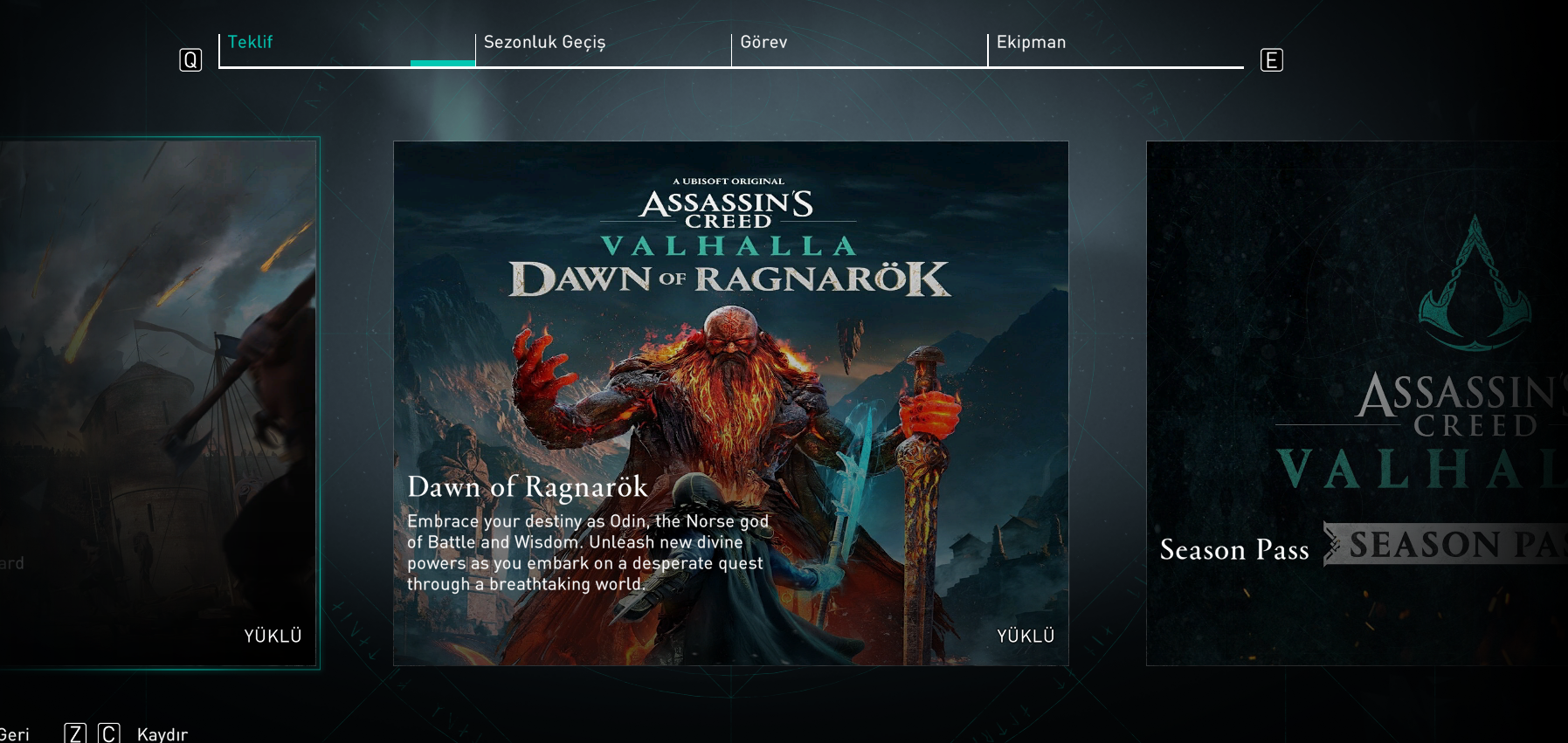Click the C key icon in footer

coord(108,733)
